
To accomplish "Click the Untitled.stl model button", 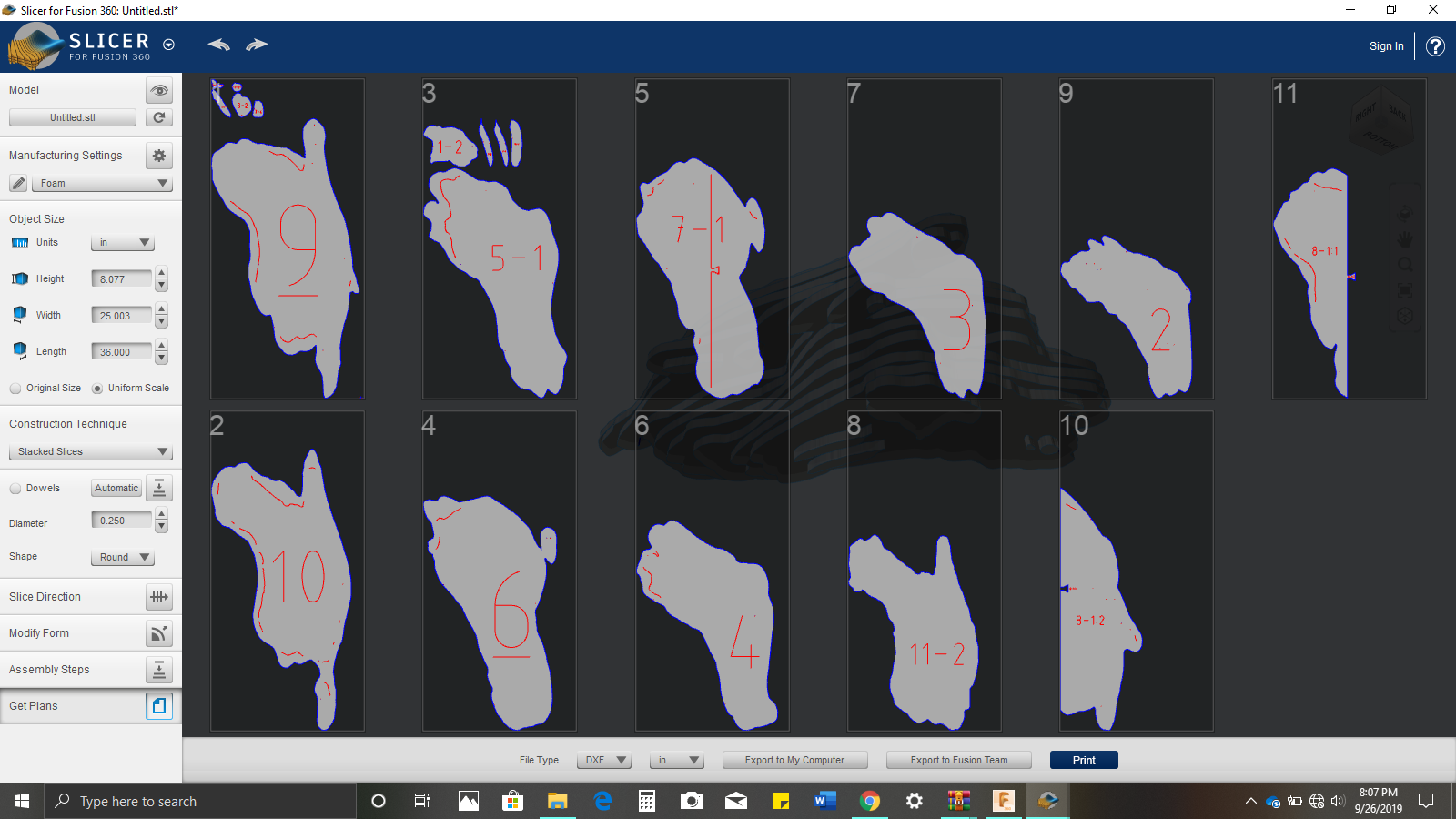I will (x=73, y=117).
